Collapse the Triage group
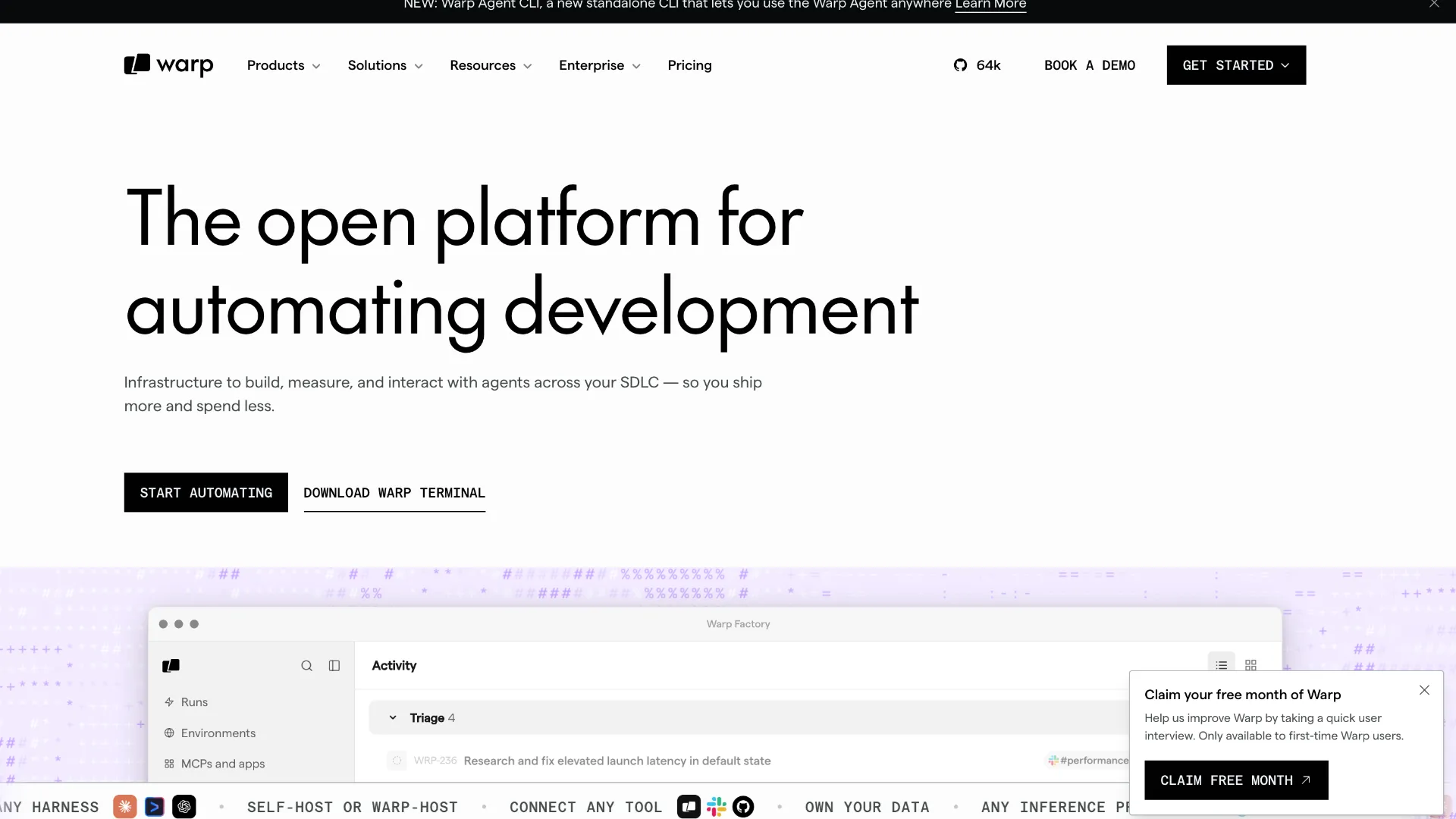Viewport: 1456px width, 819px height. click(x=393, y=718)
